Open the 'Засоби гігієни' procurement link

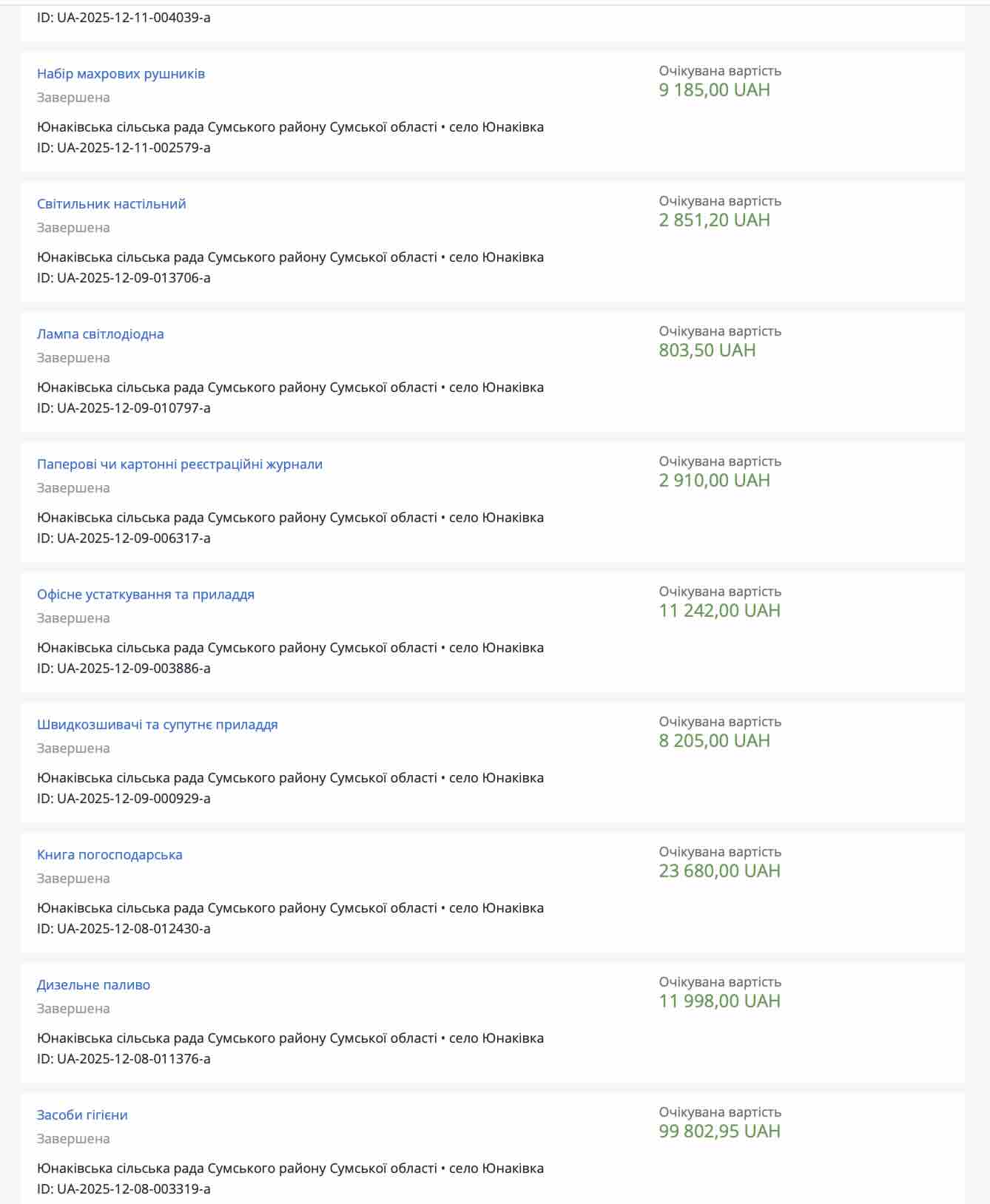click(x=82, y=1115)
